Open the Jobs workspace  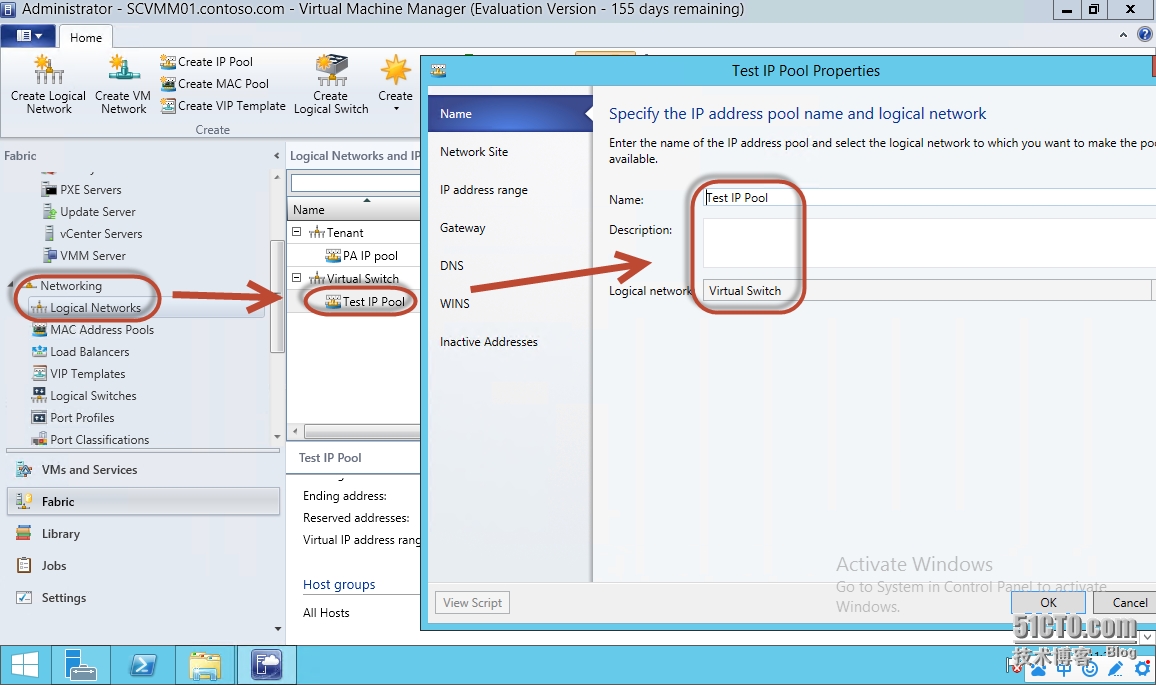[143, 566]
